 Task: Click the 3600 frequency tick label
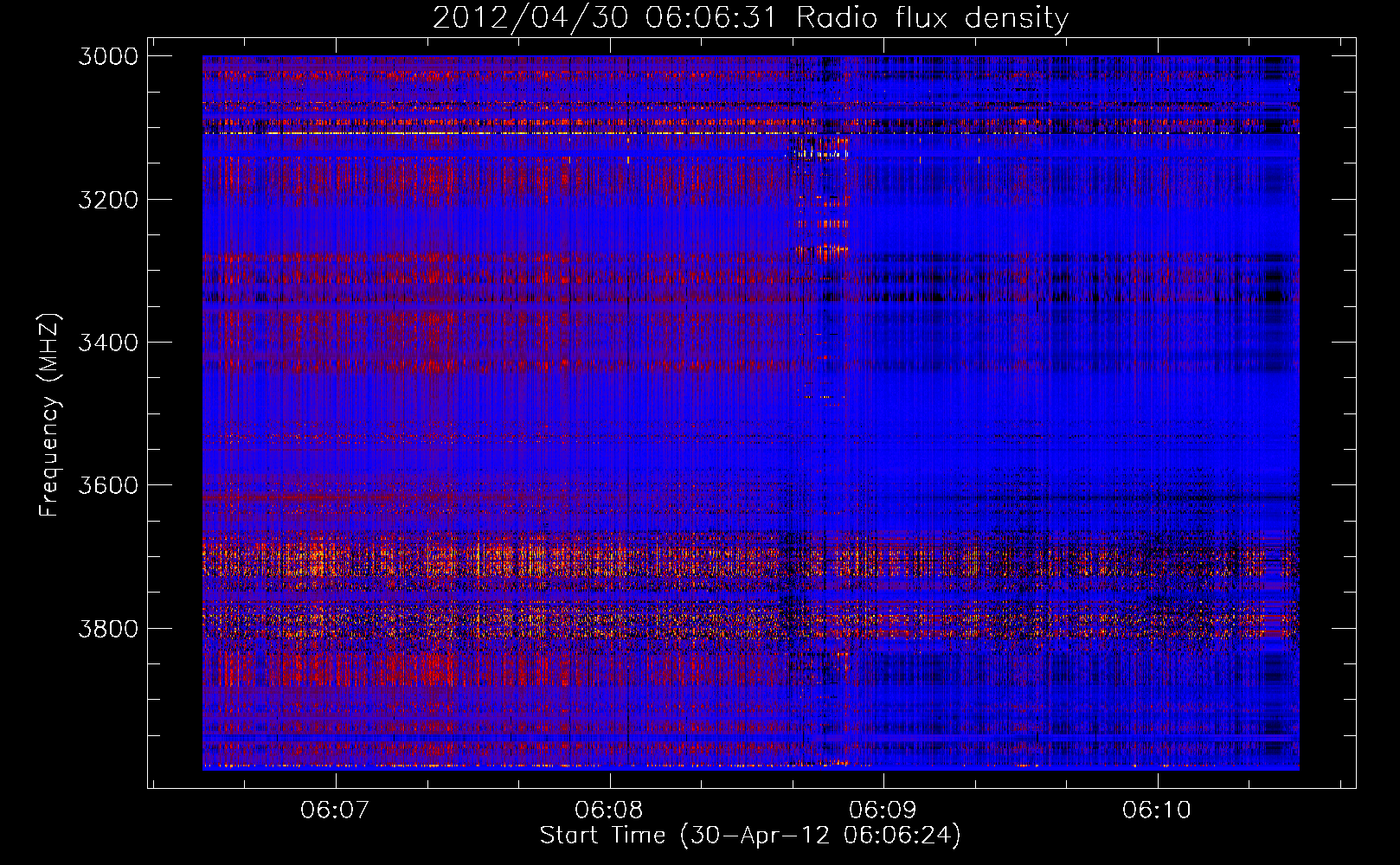coord(108,485)
